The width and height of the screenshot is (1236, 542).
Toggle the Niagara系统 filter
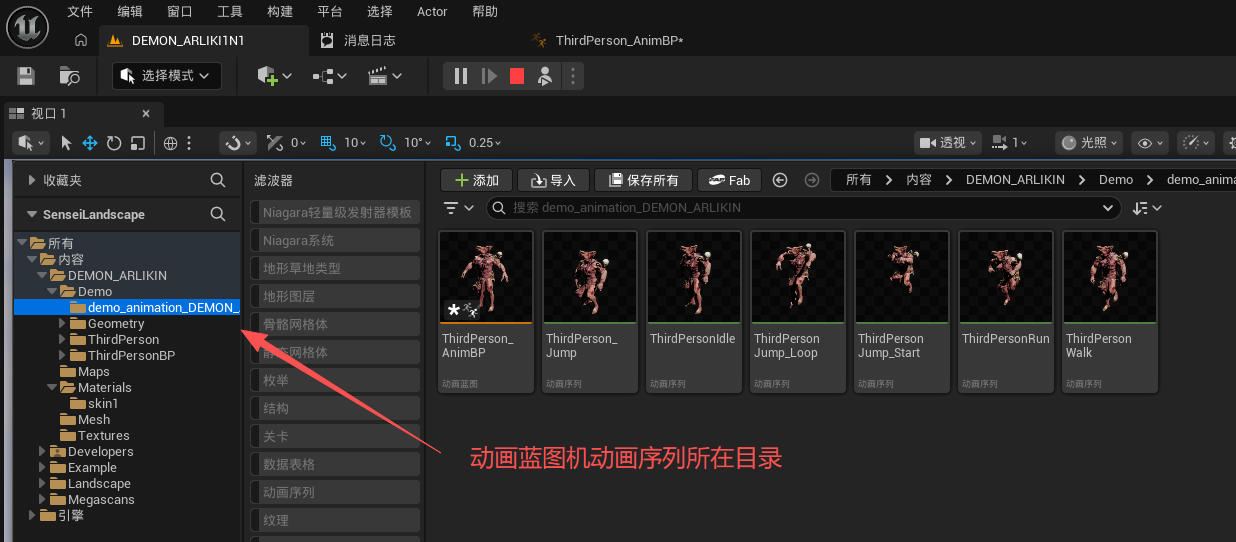(334, 240)
